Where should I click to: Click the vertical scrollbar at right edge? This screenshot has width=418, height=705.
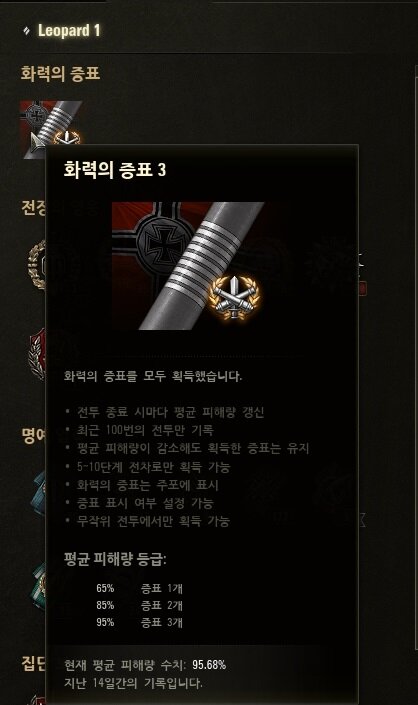pos(416,360)
